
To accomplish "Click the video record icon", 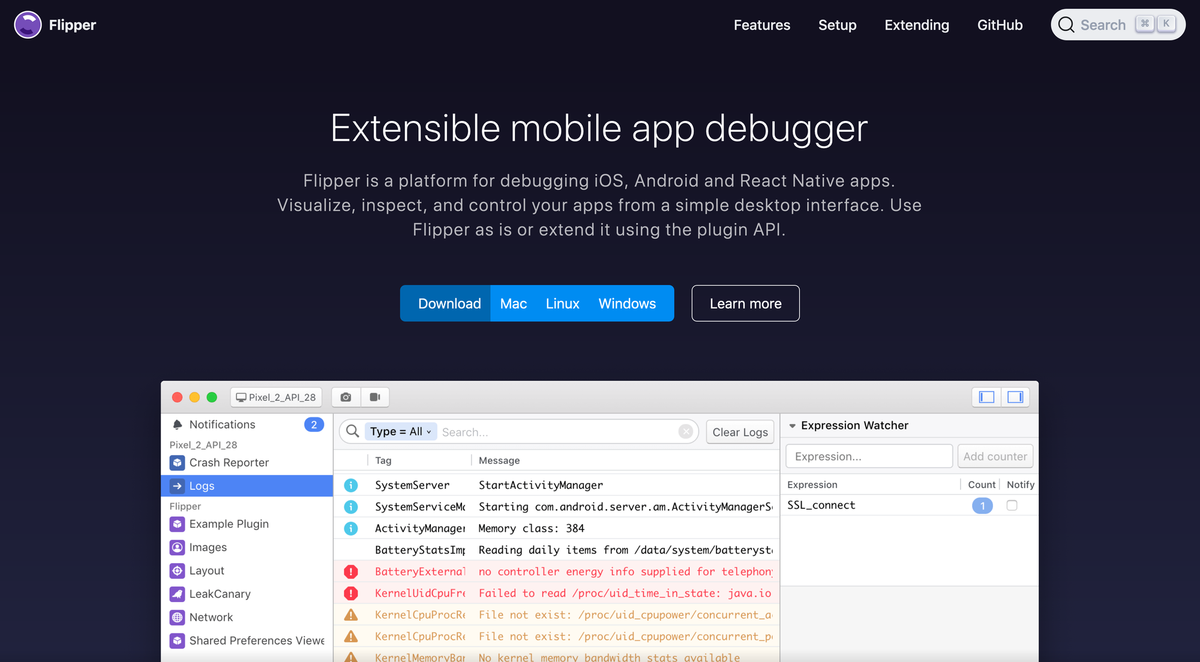I will coord(375,397).
